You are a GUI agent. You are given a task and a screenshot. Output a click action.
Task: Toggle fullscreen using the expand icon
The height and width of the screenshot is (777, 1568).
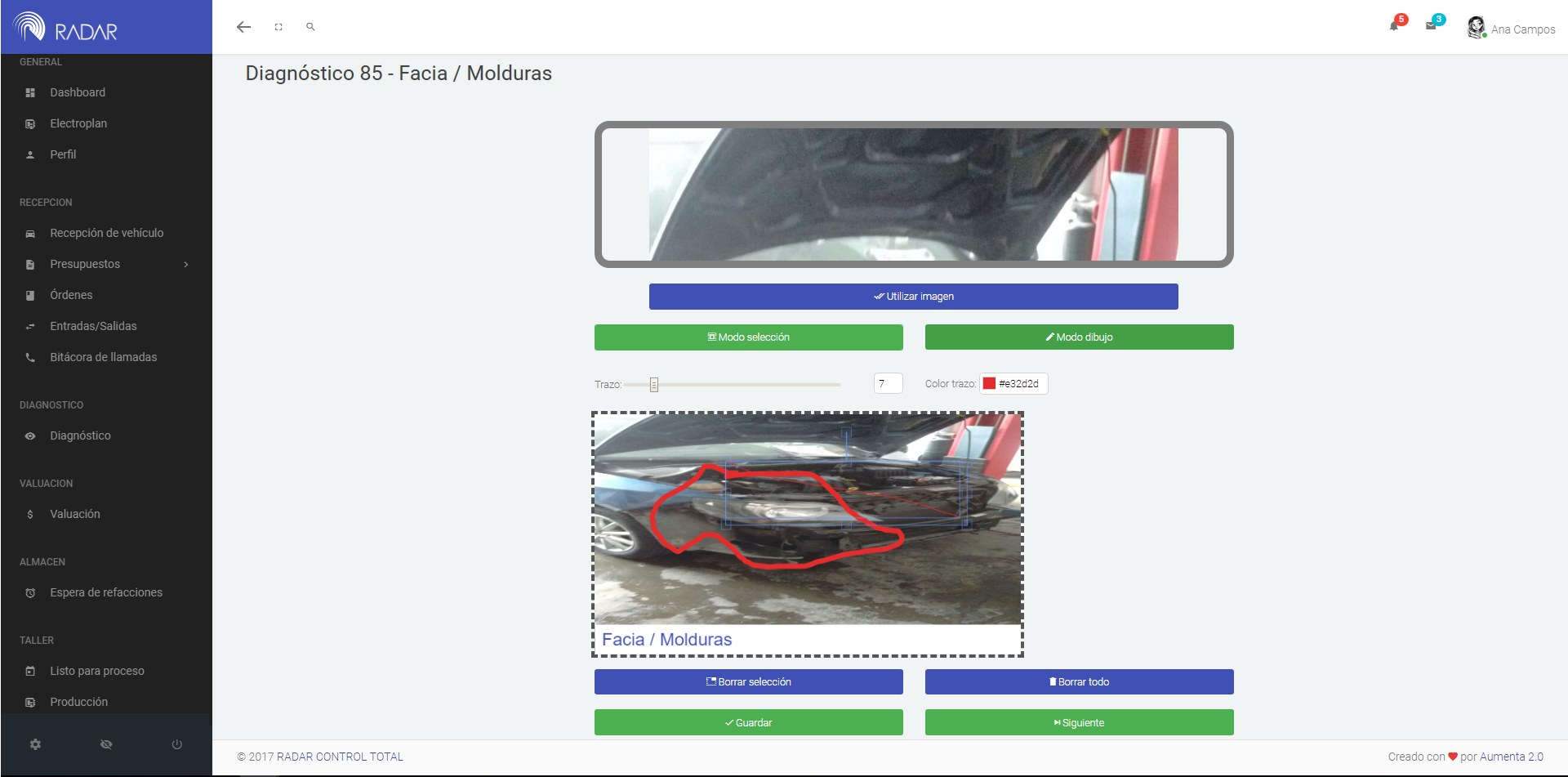278,27
